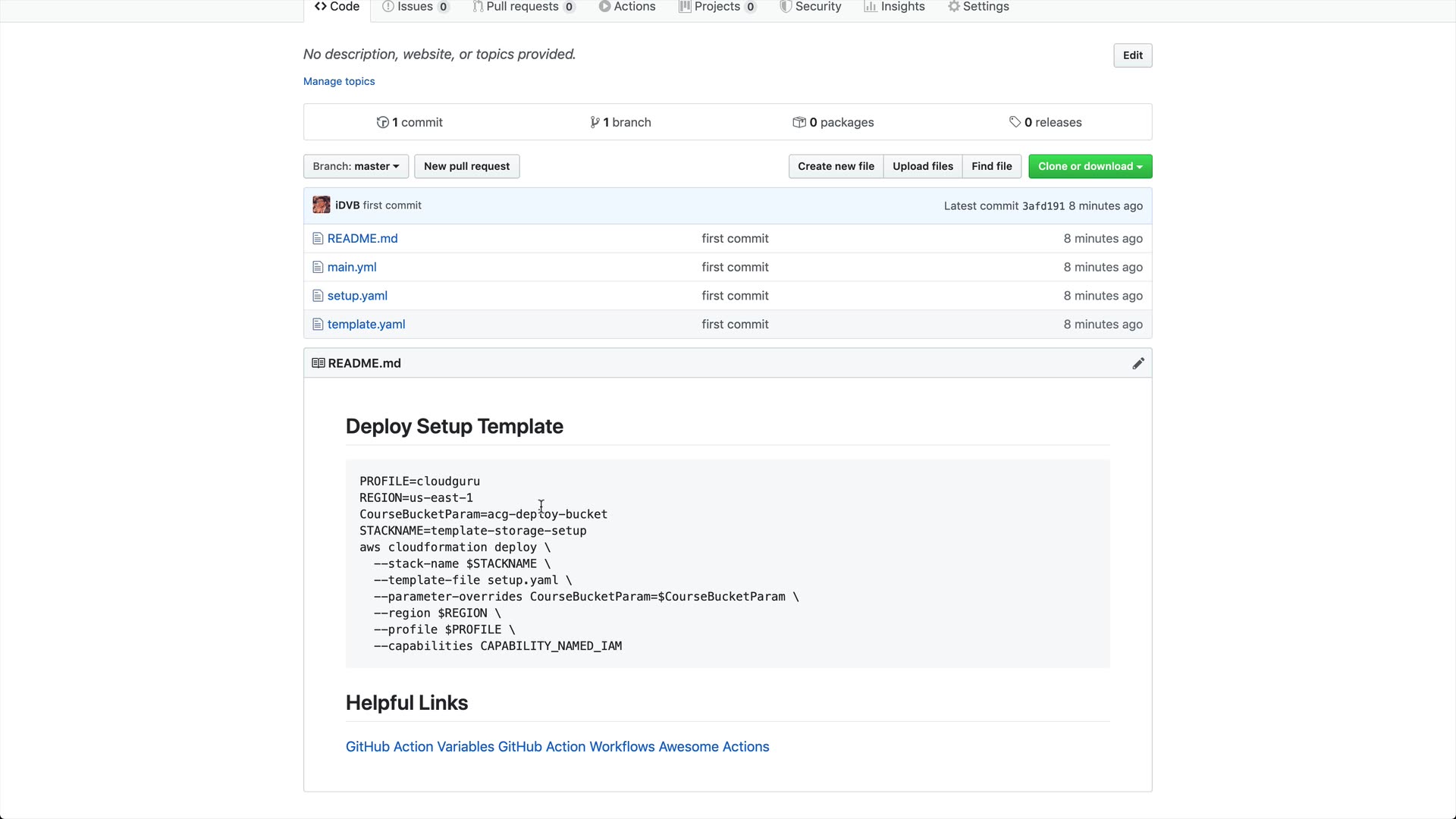Click the commit hash 3afd191
Image resolution: width=1456 pixels, height=819 pixels.
tap(1043, 206)
